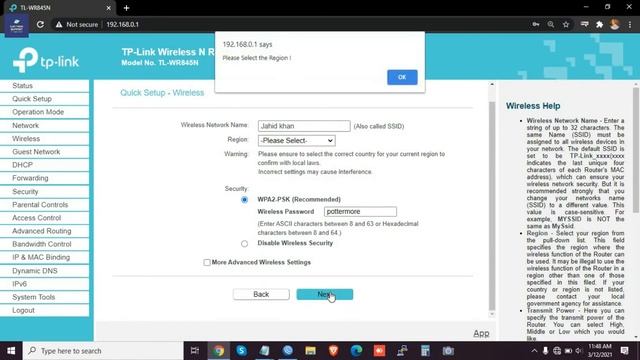Click the Wireless Network Name field
640x360 pixels.
pos(304,126)
